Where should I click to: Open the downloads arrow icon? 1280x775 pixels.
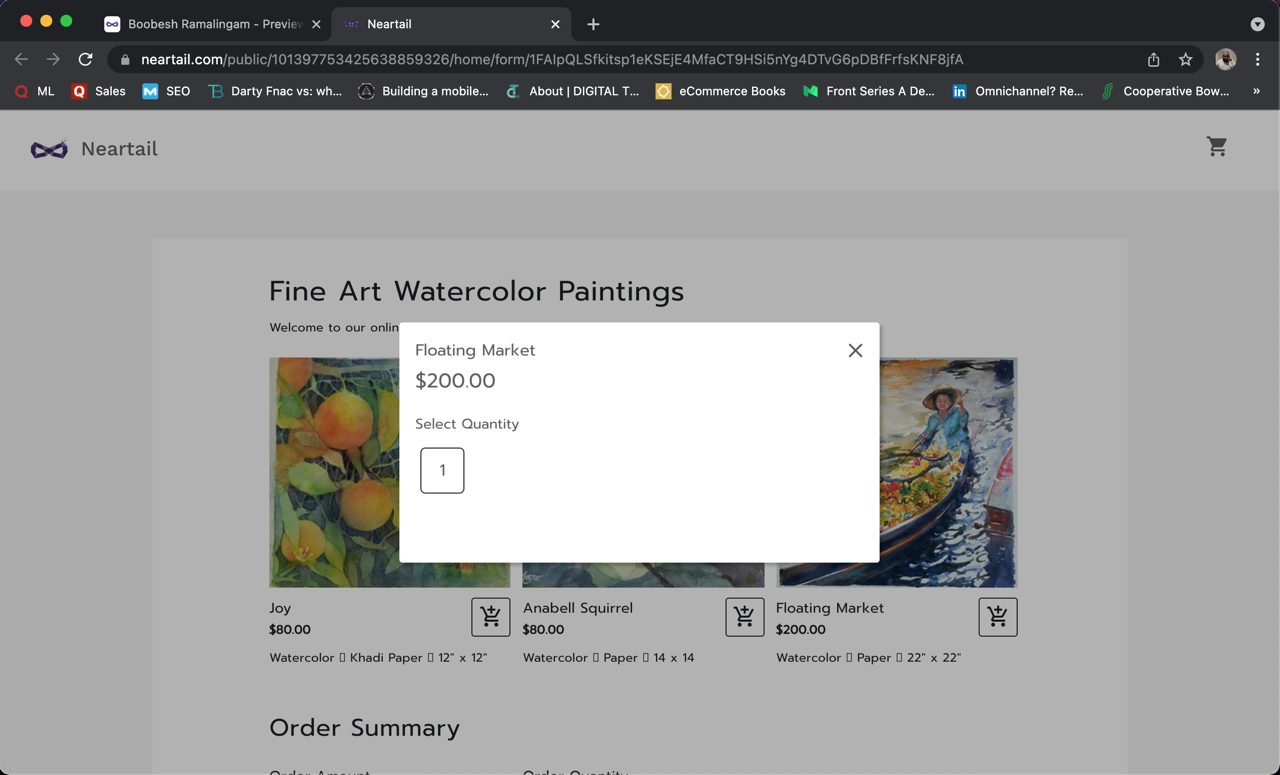pyautogui.click(x=1258, y=24)
